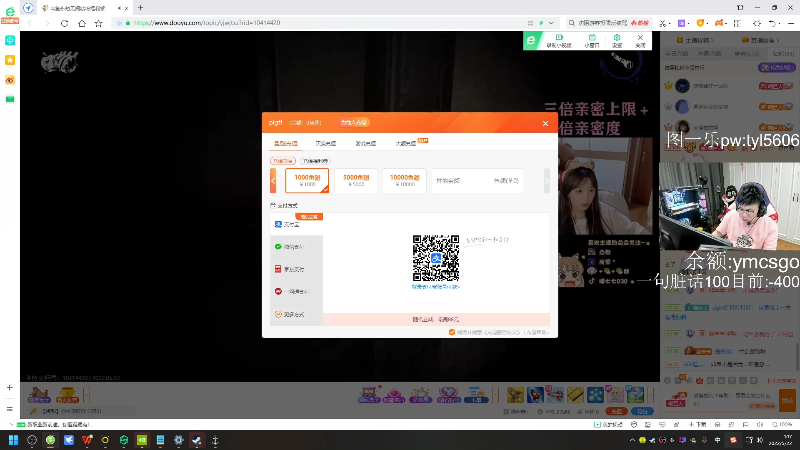Click the 100% zoom control
800x450 pixels.
[782, 424]
